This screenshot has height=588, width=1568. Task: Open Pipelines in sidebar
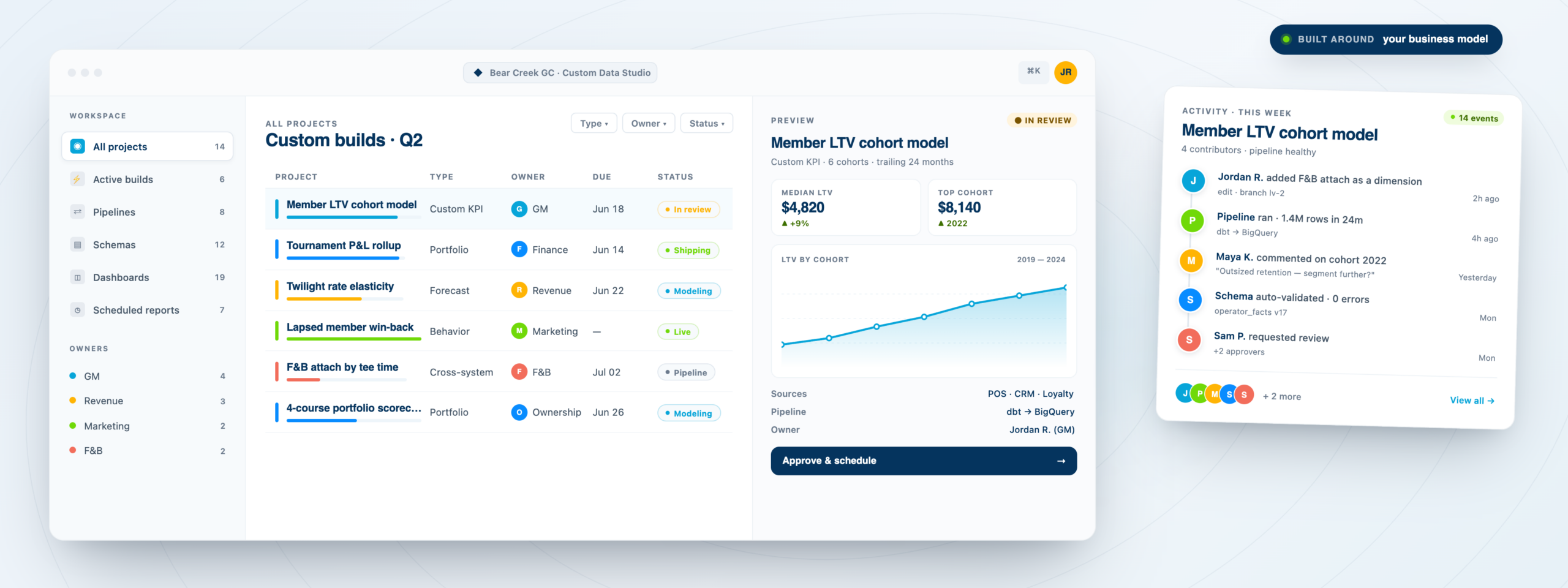[148, 212]
